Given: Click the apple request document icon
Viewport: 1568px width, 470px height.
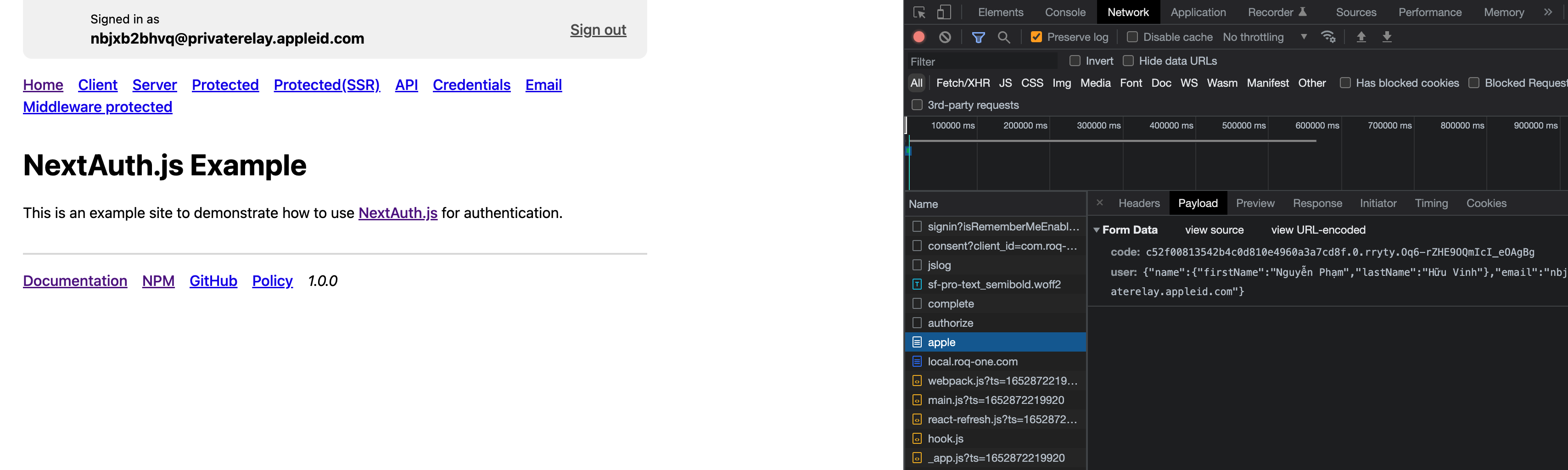Looking at the screenshot, I should tap(917, 342).
